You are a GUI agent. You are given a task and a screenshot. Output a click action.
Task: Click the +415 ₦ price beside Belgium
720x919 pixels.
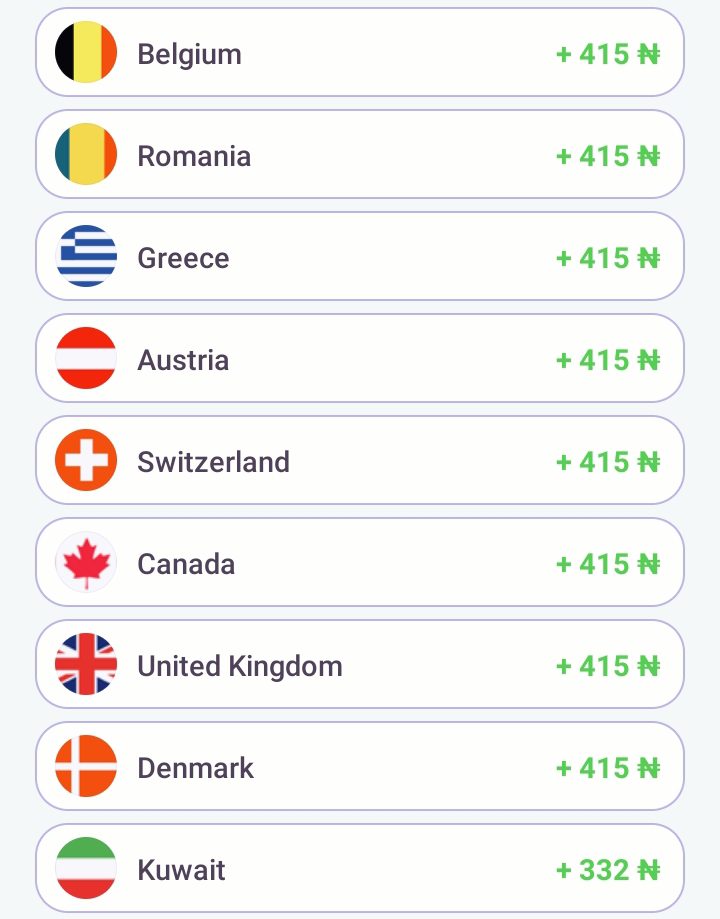click(x=608, y=54)
